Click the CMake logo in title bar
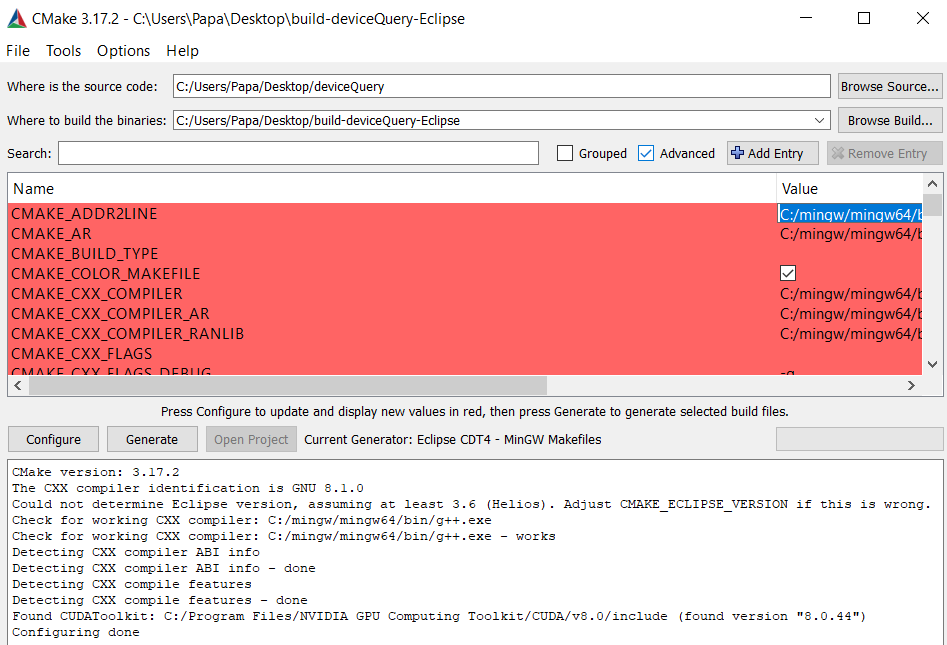Screen dimensions: 947x645 point(17,18)
